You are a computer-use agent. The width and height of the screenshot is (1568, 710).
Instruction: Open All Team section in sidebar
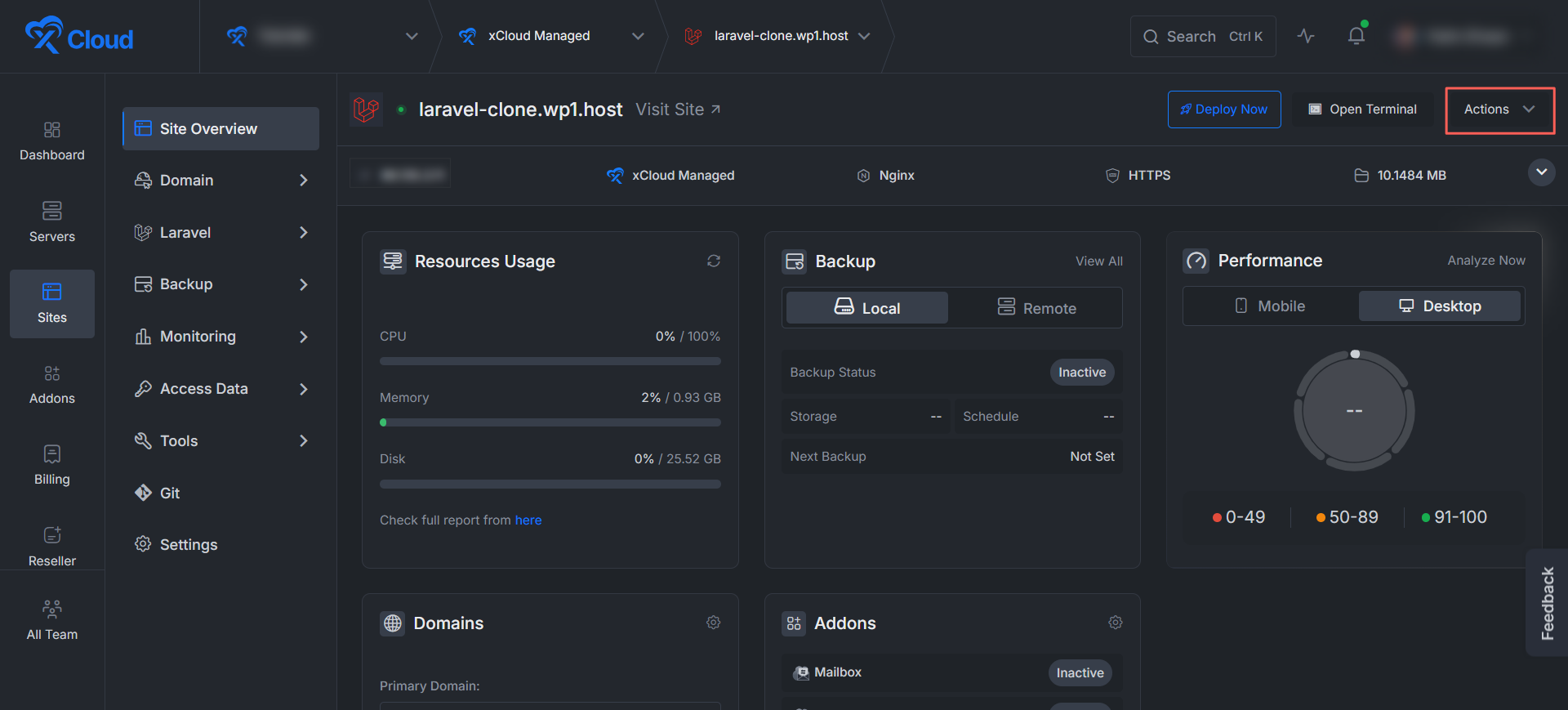click(x=52, y=620)
